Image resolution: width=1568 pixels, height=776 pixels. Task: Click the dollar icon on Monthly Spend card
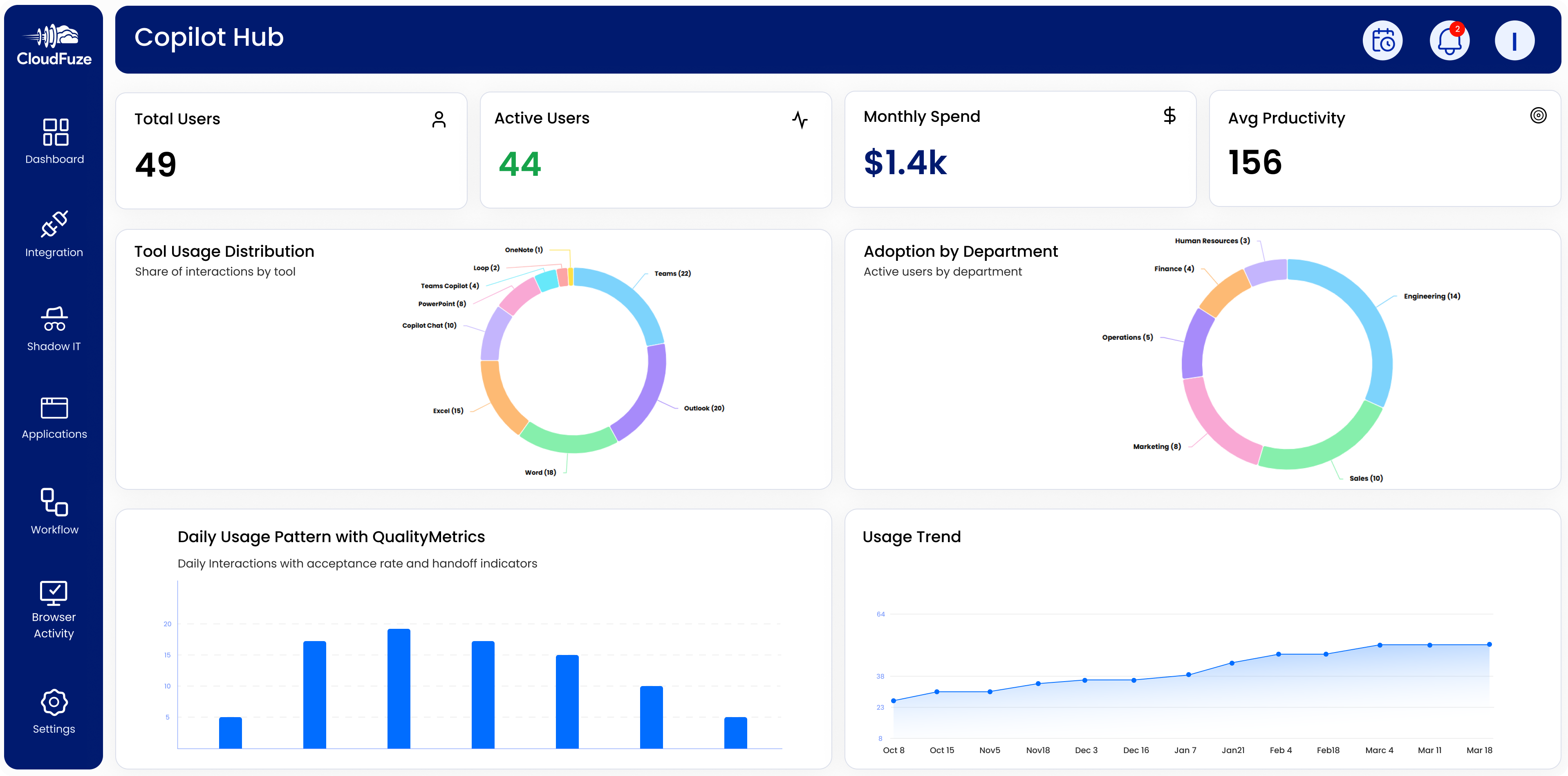coord(1169,116)
